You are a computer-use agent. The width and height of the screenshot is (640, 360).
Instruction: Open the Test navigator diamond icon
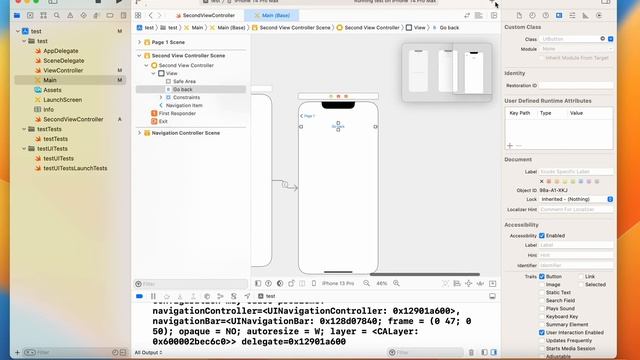click(83, 16)
